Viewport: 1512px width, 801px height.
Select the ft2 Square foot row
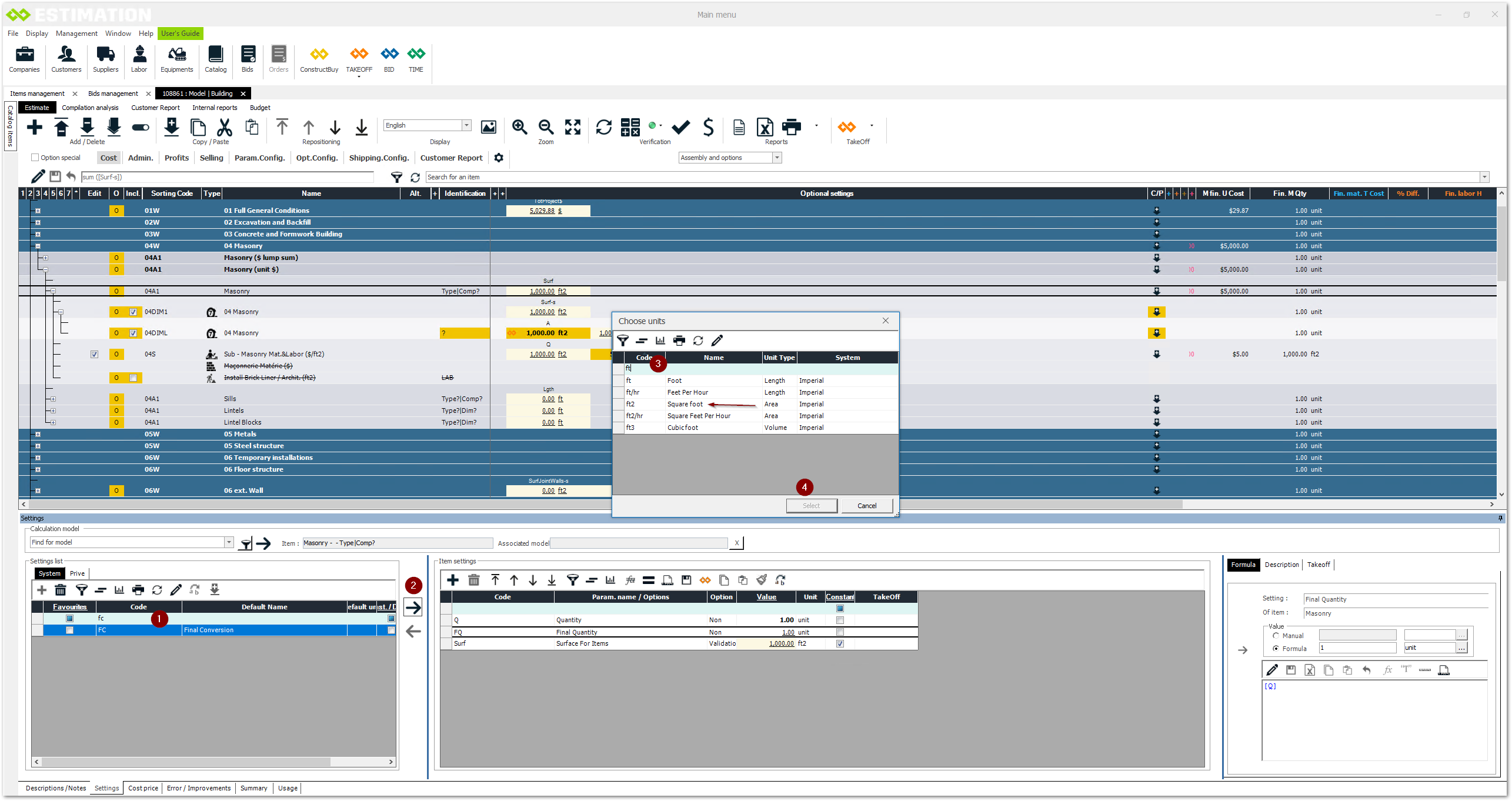[685, 404]
